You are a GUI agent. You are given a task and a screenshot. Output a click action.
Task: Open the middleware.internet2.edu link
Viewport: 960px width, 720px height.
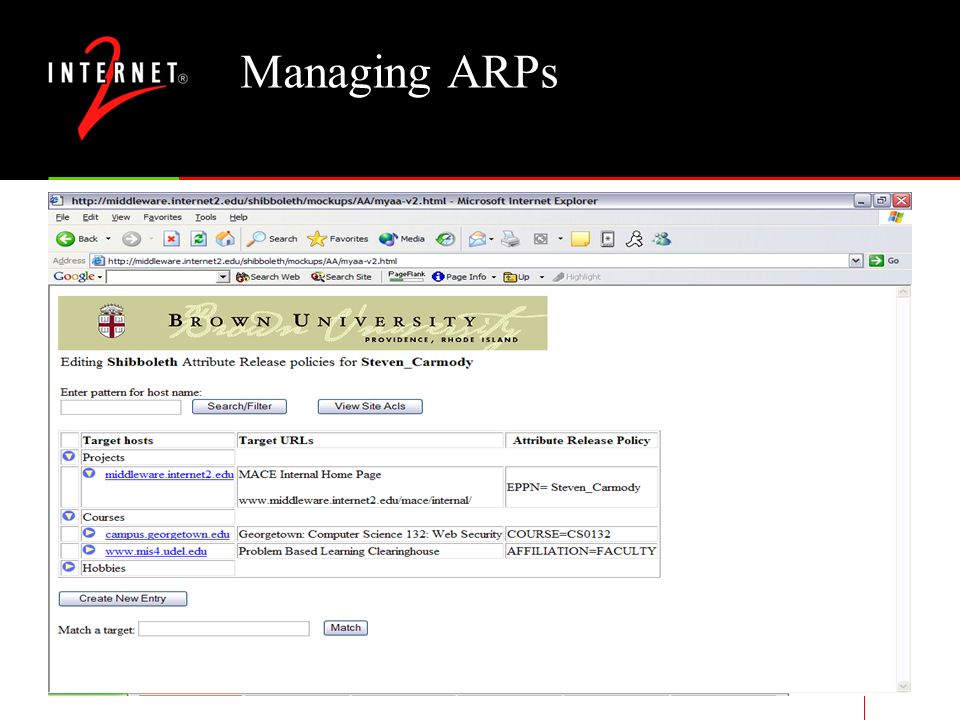tap(170, 474)
